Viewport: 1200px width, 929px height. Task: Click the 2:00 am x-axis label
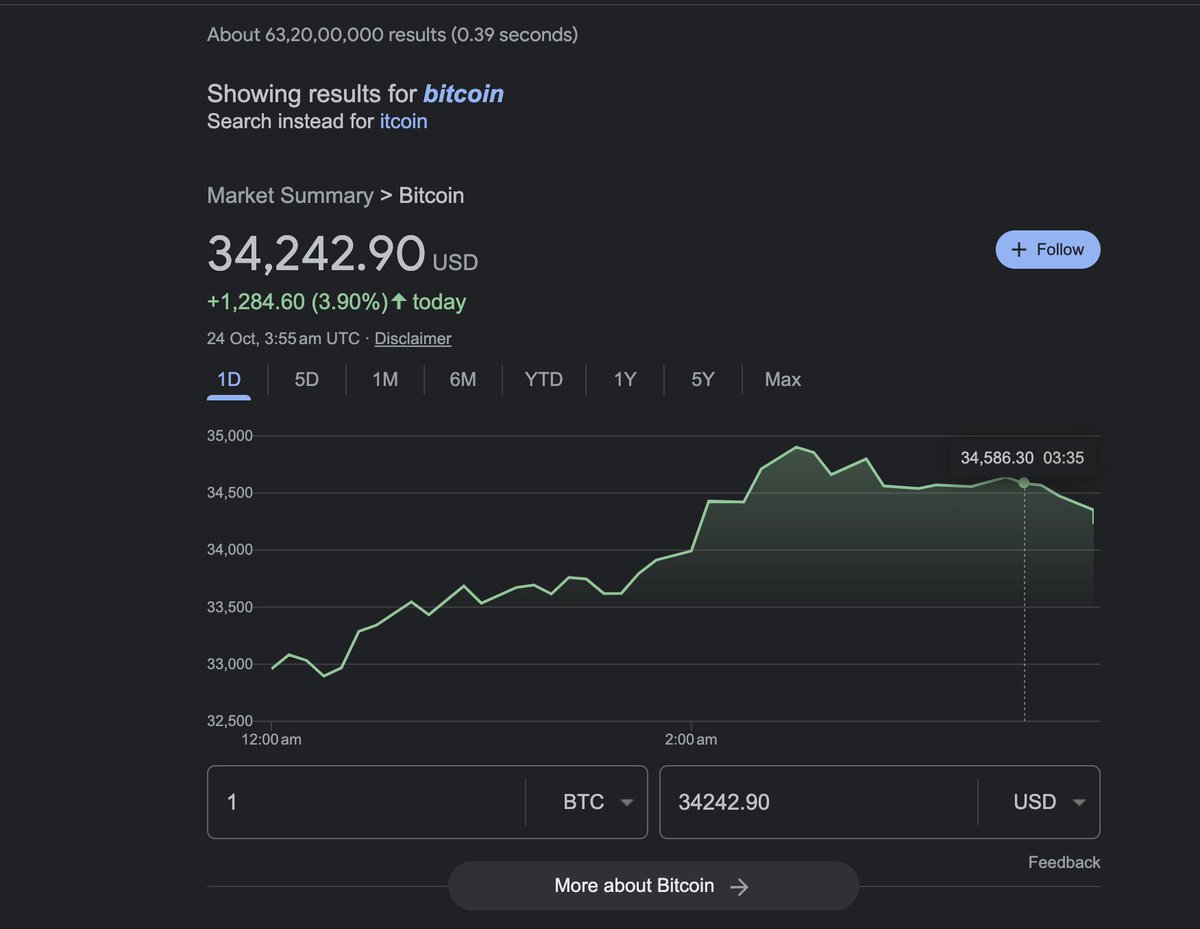692,739
